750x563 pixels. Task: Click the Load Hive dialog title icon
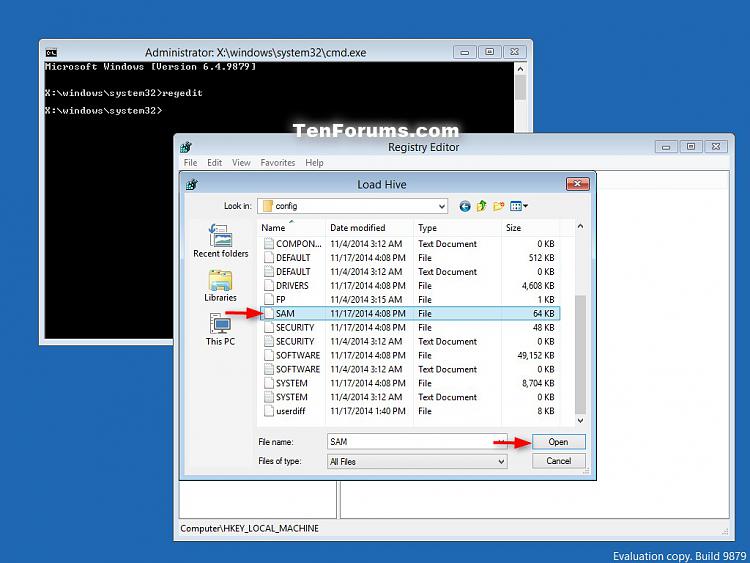pos(192,184)
